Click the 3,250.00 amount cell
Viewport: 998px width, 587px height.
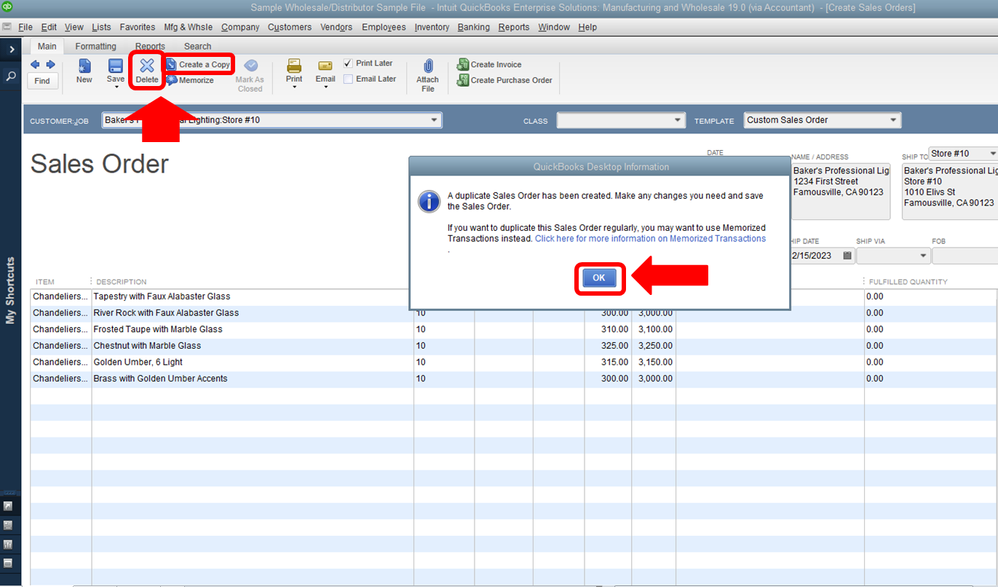click(654, 346)
